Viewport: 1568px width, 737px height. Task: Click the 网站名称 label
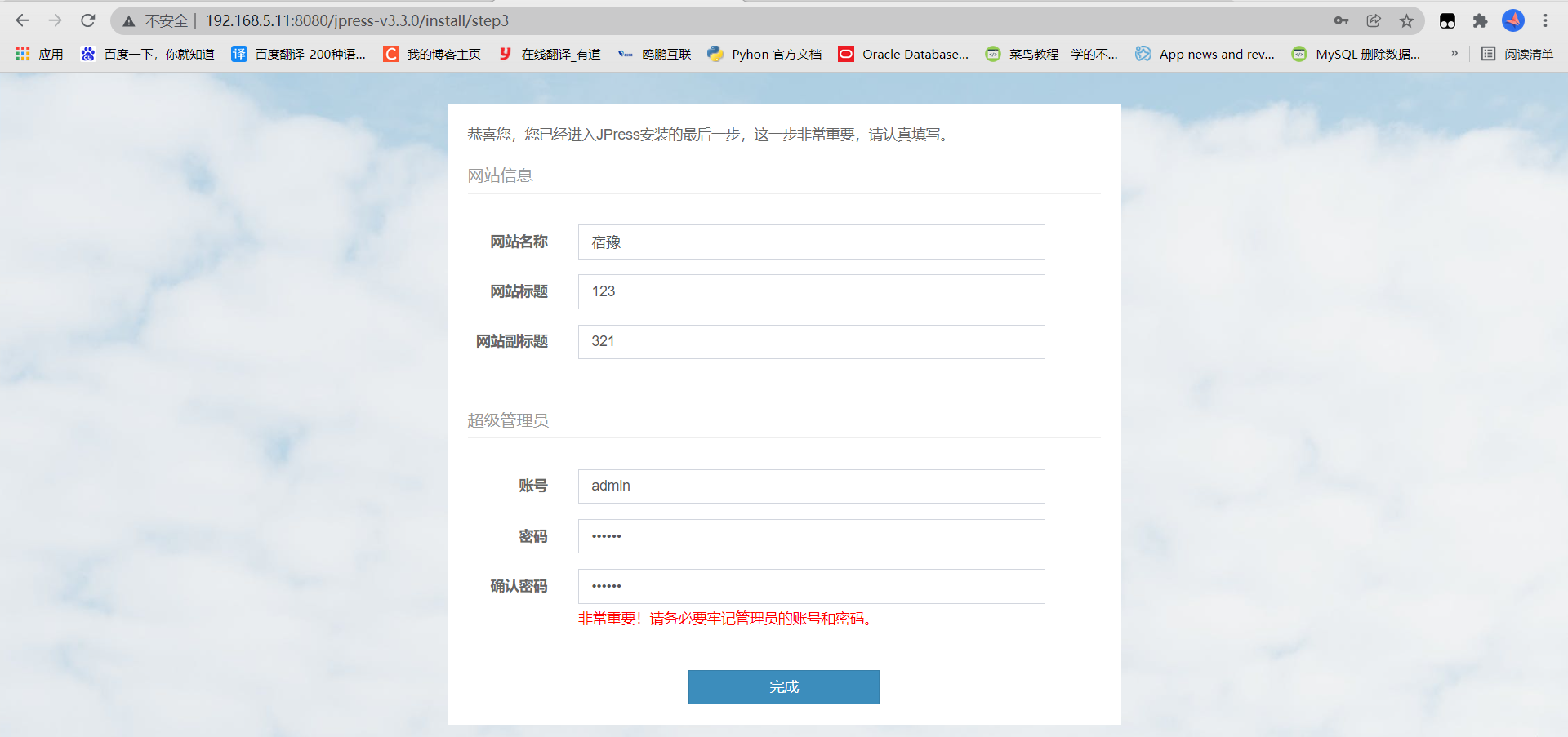point(519,242)
